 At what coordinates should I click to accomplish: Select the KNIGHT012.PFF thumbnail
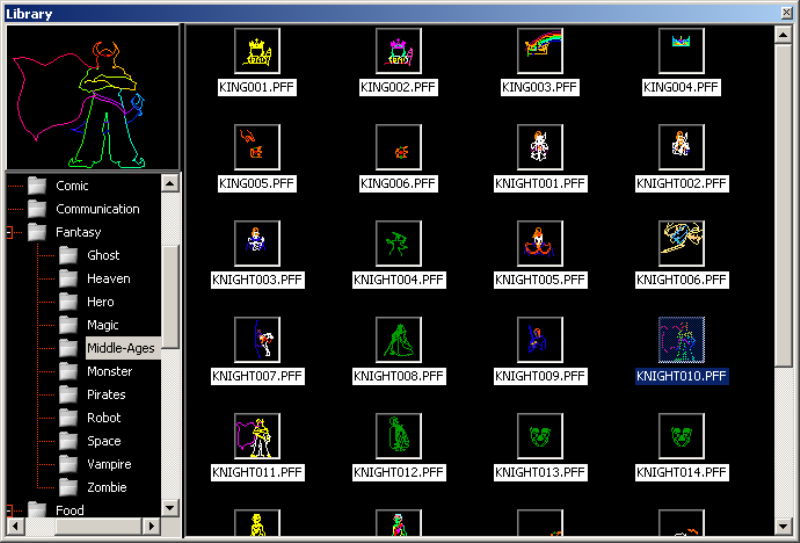[398, 436]
